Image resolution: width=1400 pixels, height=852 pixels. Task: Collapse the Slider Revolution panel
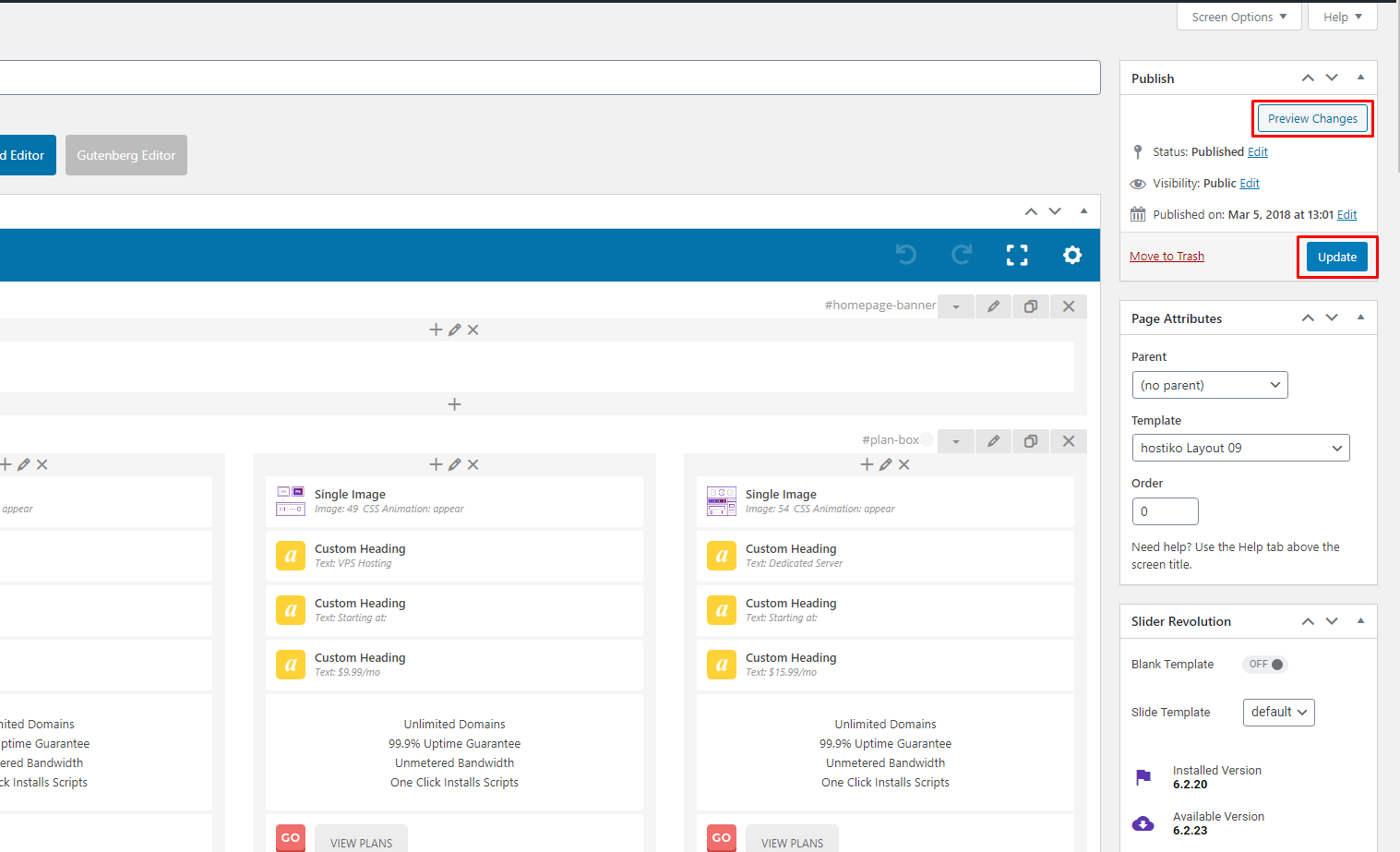point(1360,621)
